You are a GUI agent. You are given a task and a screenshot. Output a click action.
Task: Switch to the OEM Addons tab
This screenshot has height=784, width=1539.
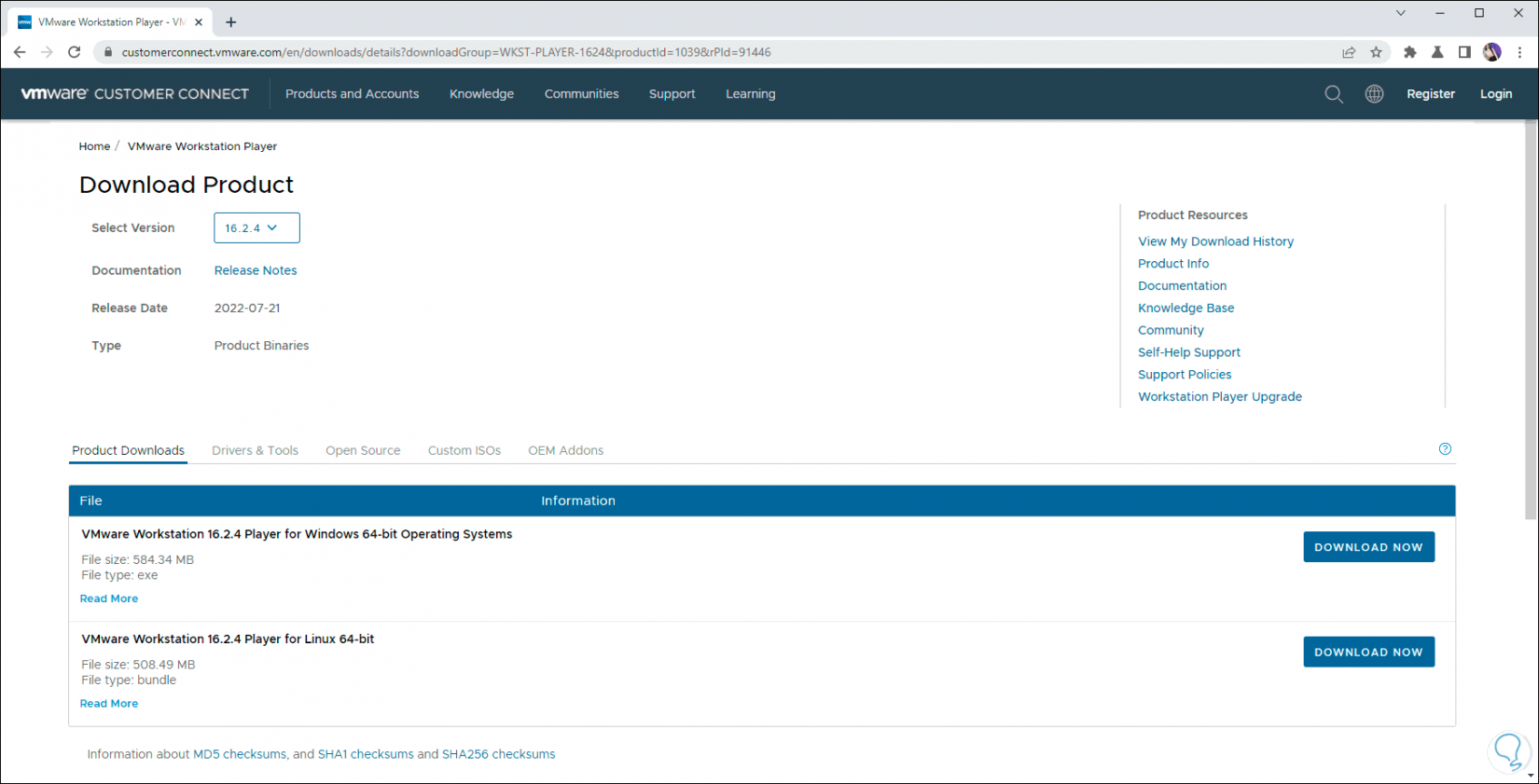tap(566, 450)
